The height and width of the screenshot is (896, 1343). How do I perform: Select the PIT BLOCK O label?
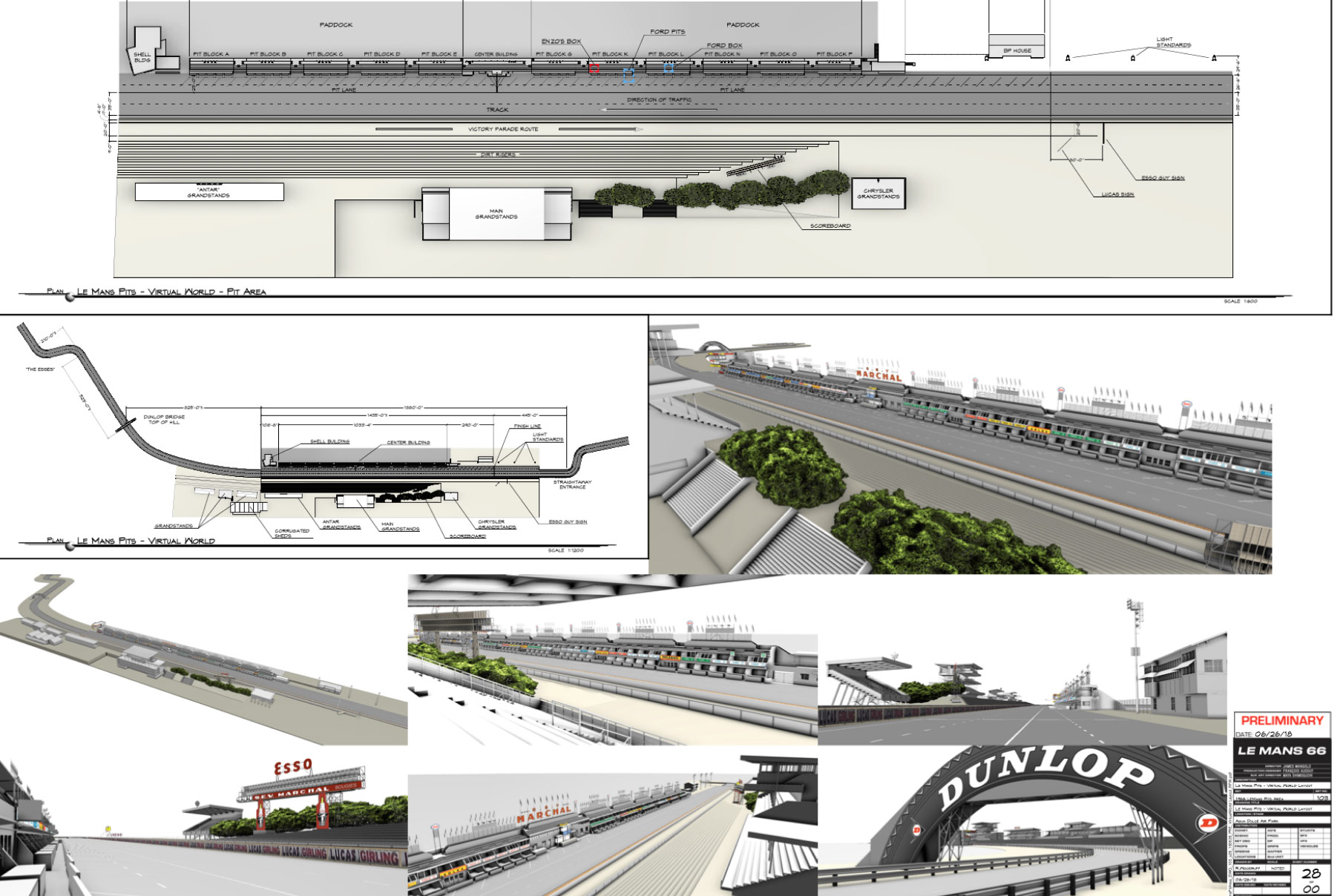tap(778, 54)
